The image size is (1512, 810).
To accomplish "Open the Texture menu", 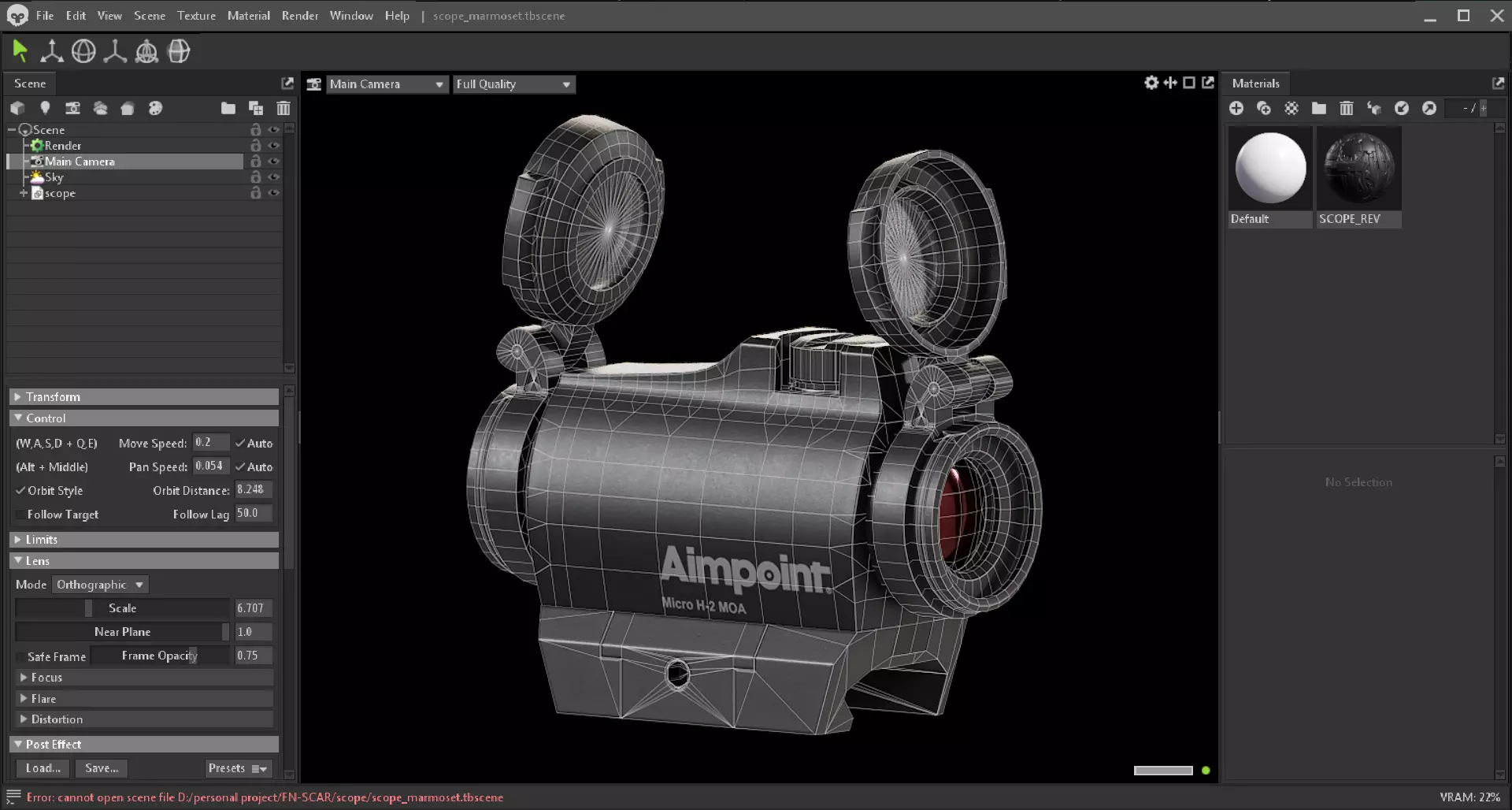I will [x=196, y=16].
